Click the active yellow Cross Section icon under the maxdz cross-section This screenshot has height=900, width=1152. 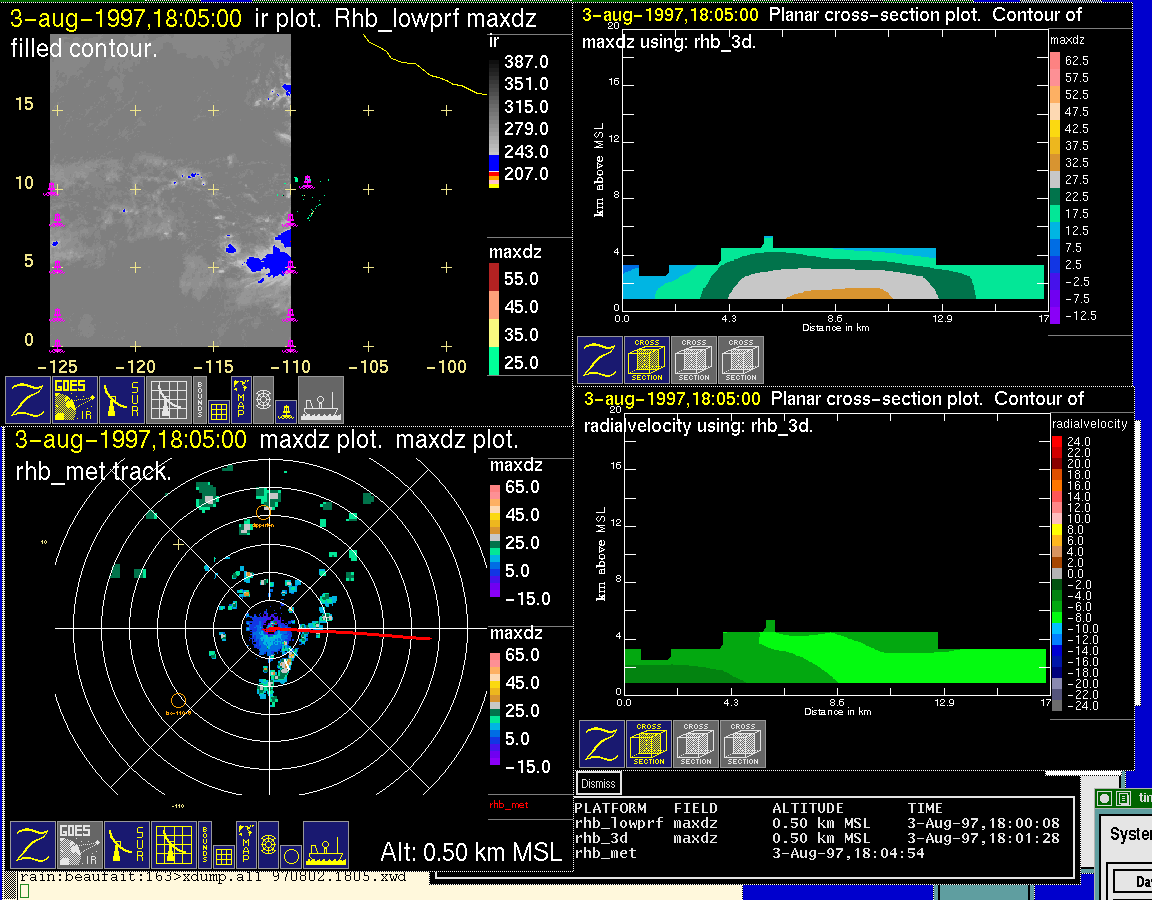[x=647, y=360]
